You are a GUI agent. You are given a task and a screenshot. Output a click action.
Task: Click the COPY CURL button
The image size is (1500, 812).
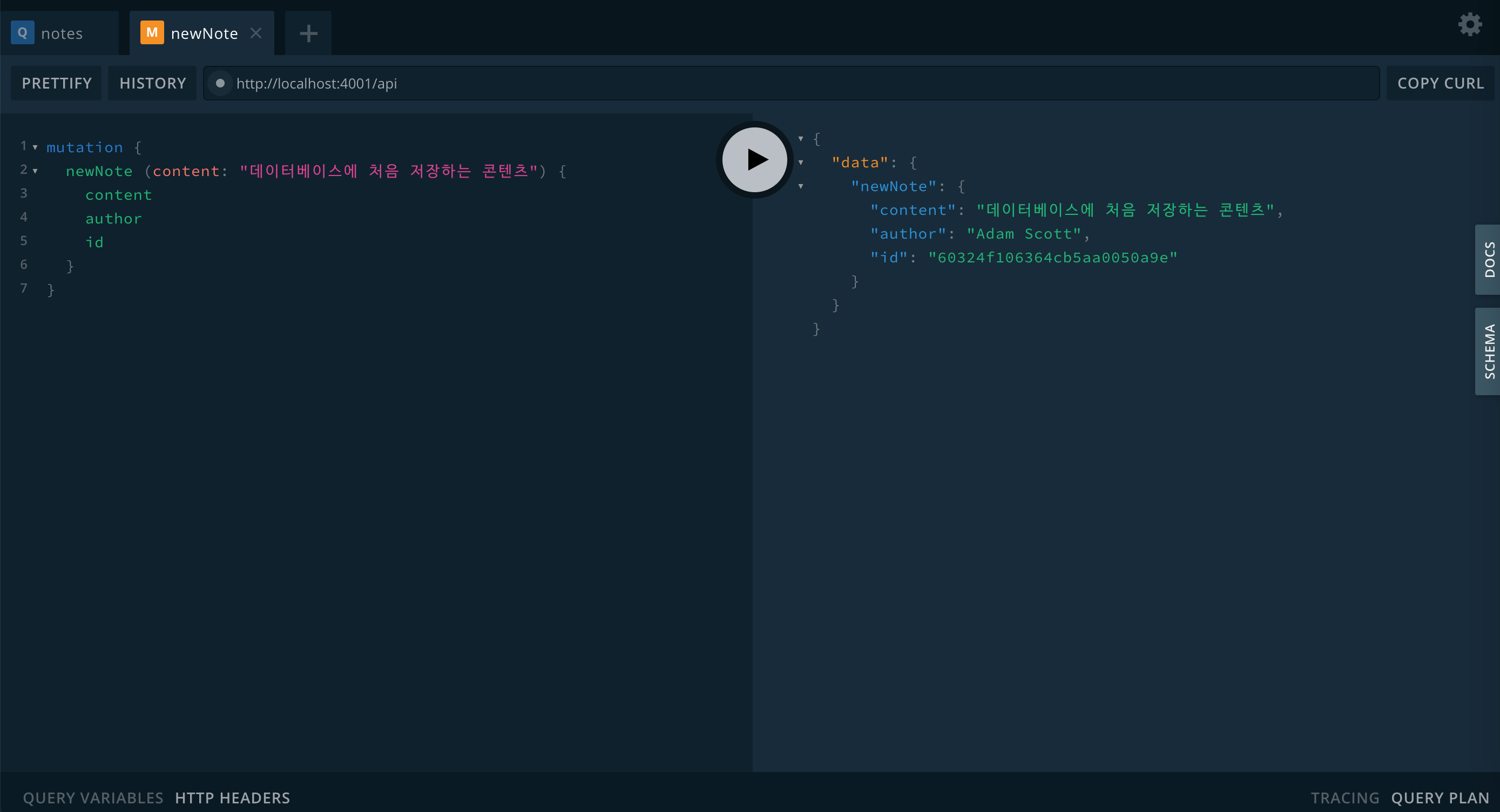[x=1440, y=83]
